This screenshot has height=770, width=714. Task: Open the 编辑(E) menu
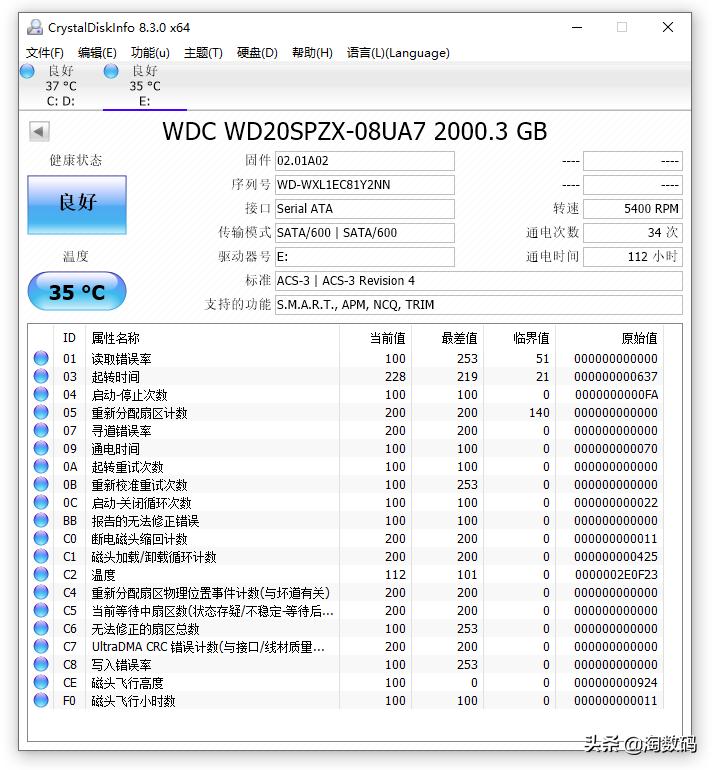(97, 53)
